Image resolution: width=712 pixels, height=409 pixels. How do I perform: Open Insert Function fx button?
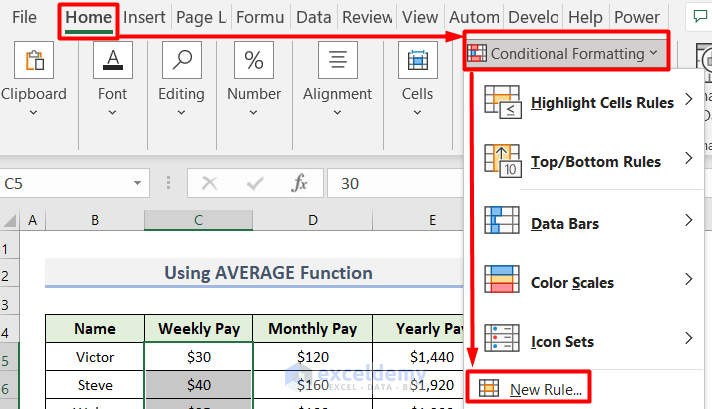[x=299, y=183]
